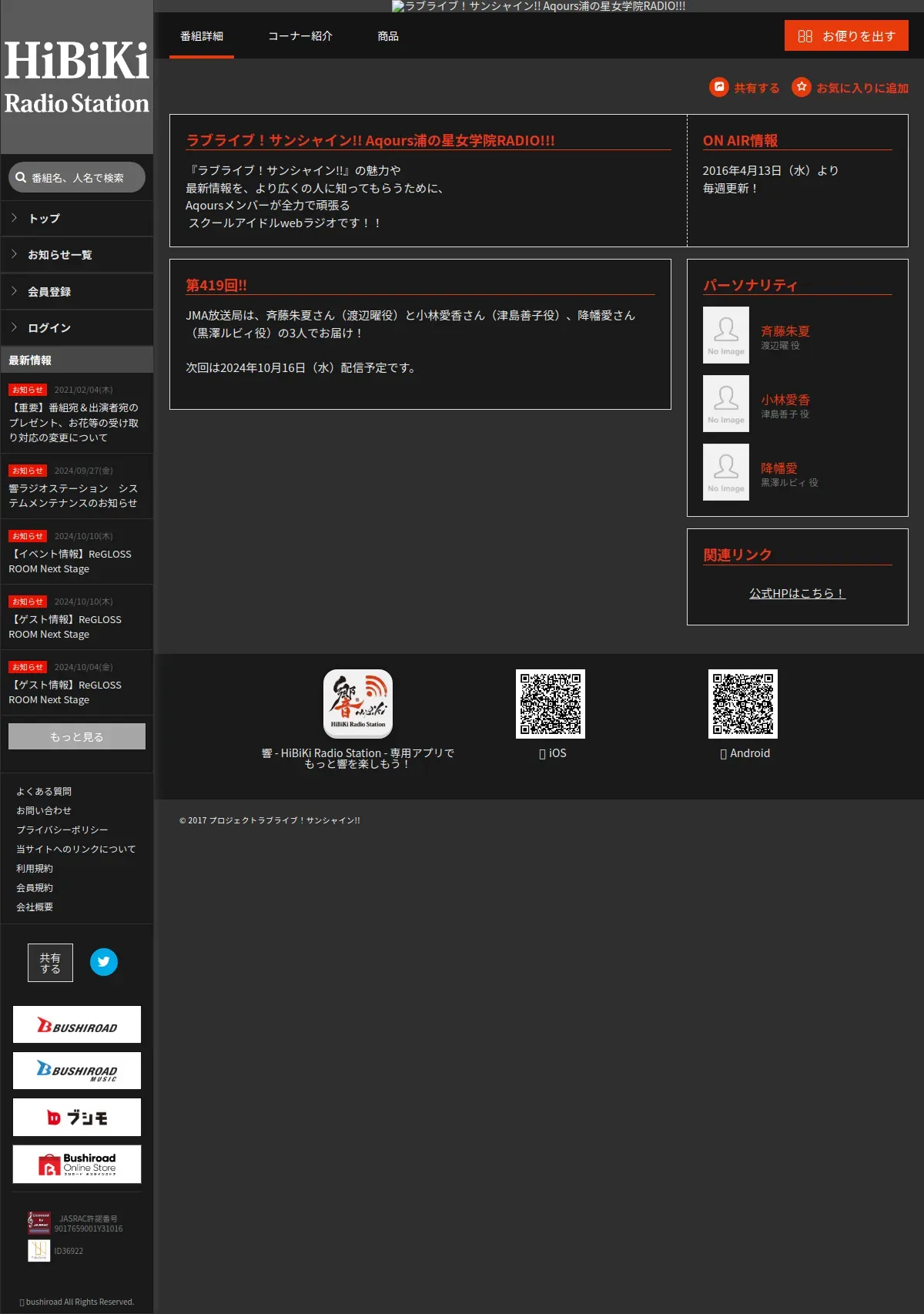Screen dimensions: 924x1314
Task: Open the 利用規約 link
Action: (35, 869)
